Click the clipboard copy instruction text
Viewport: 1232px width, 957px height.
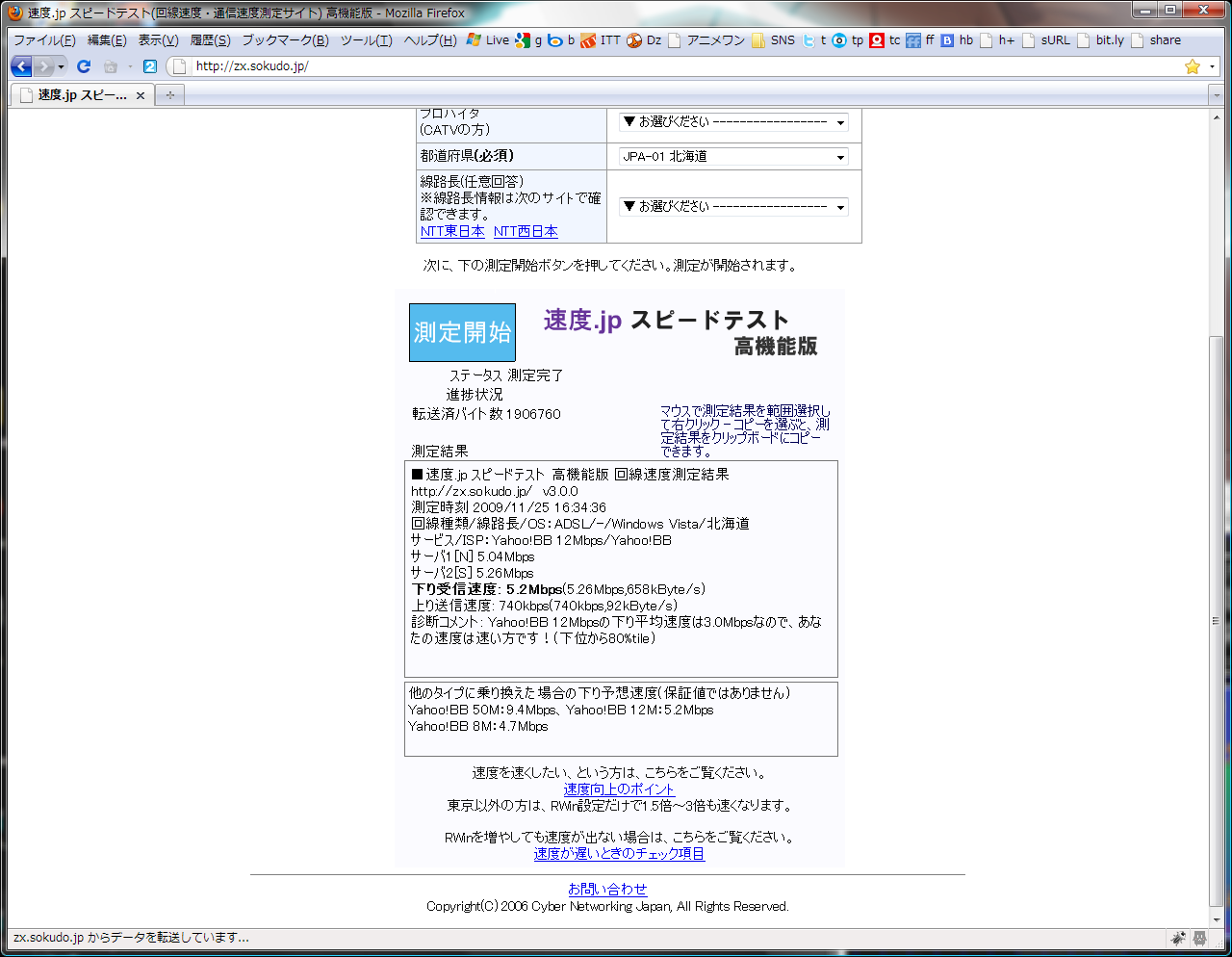(744, 430)
